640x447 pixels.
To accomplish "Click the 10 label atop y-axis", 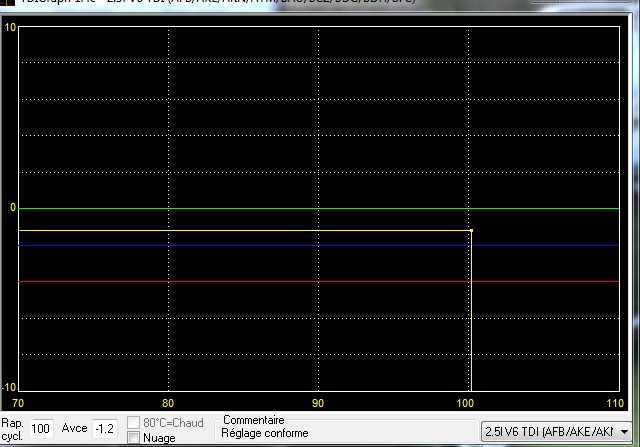I will 10,27.
